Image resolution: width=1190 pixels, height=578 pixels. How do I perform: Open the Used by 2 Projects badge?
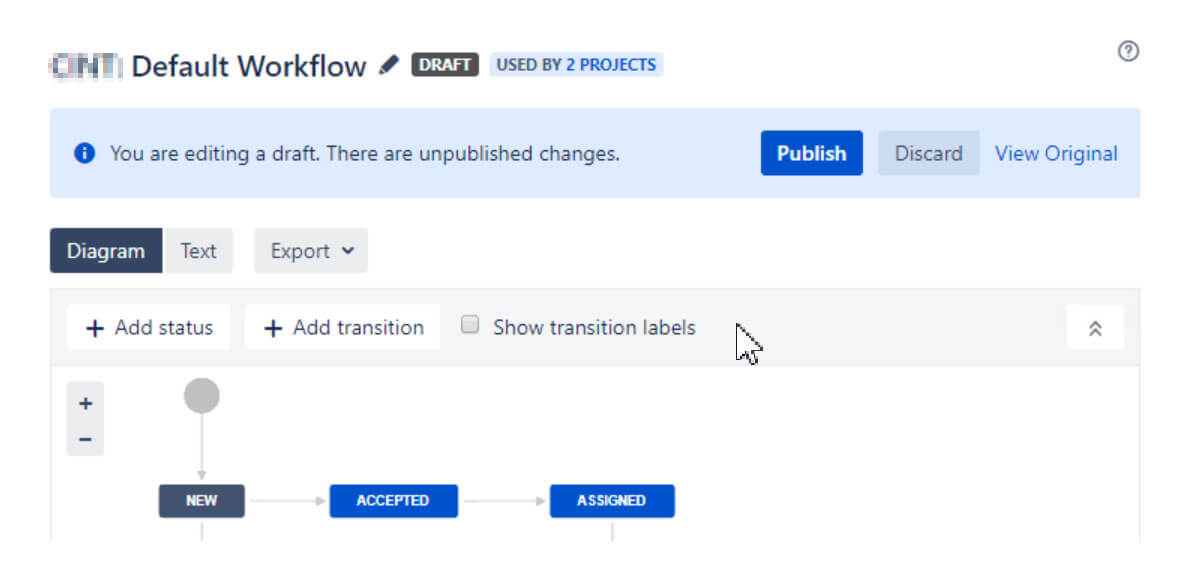click(576, 65)
